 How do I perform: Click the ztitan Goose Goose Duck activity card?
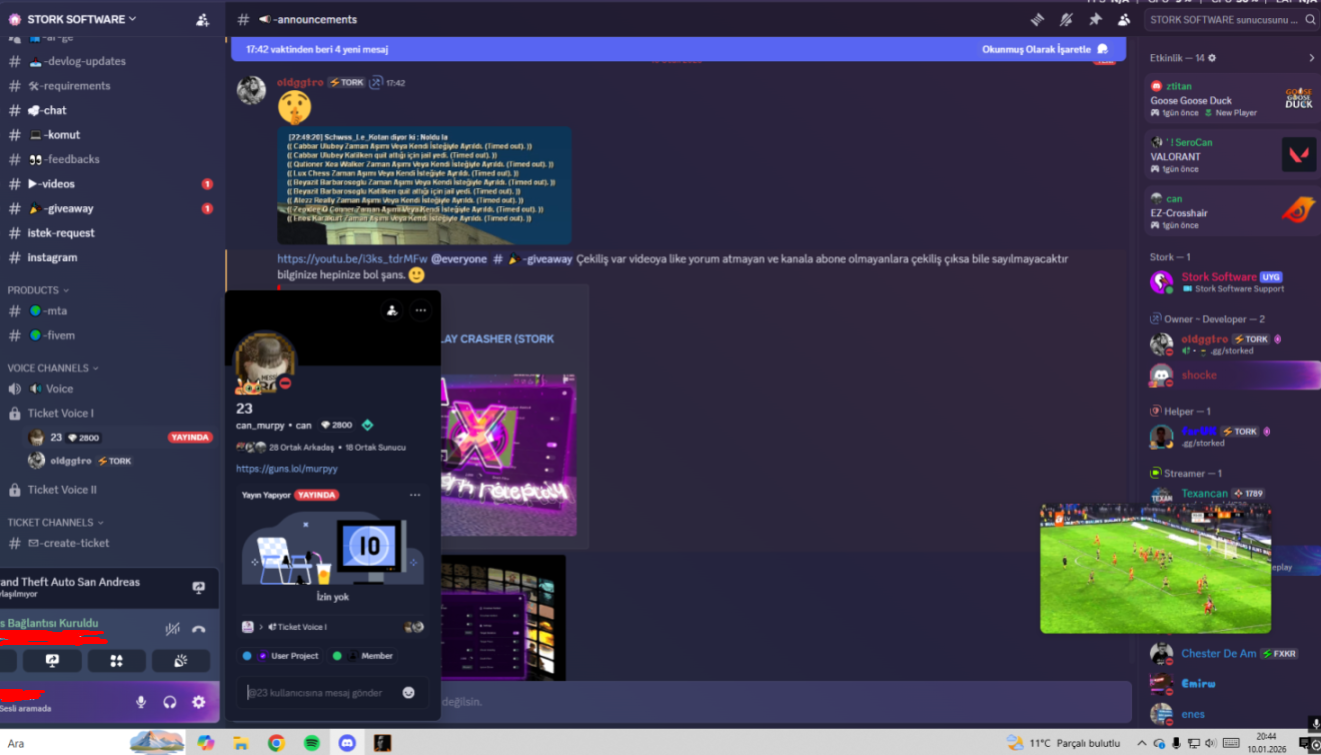coord(1232,99)
